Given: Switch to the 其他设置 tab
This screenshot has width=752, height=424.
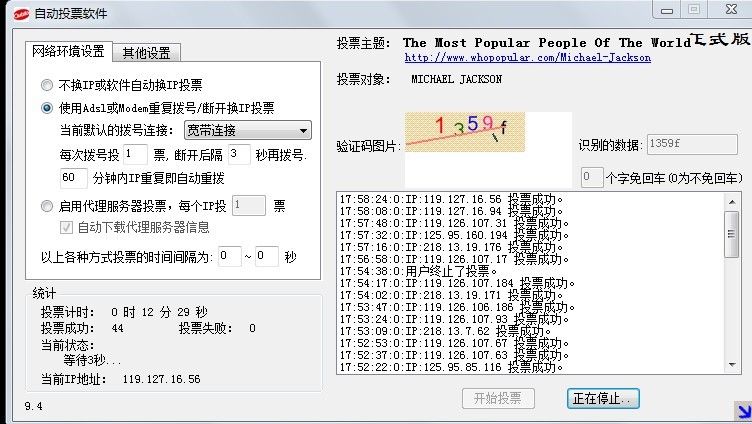Looking at the screenshot, I should (x=146, y=53).
